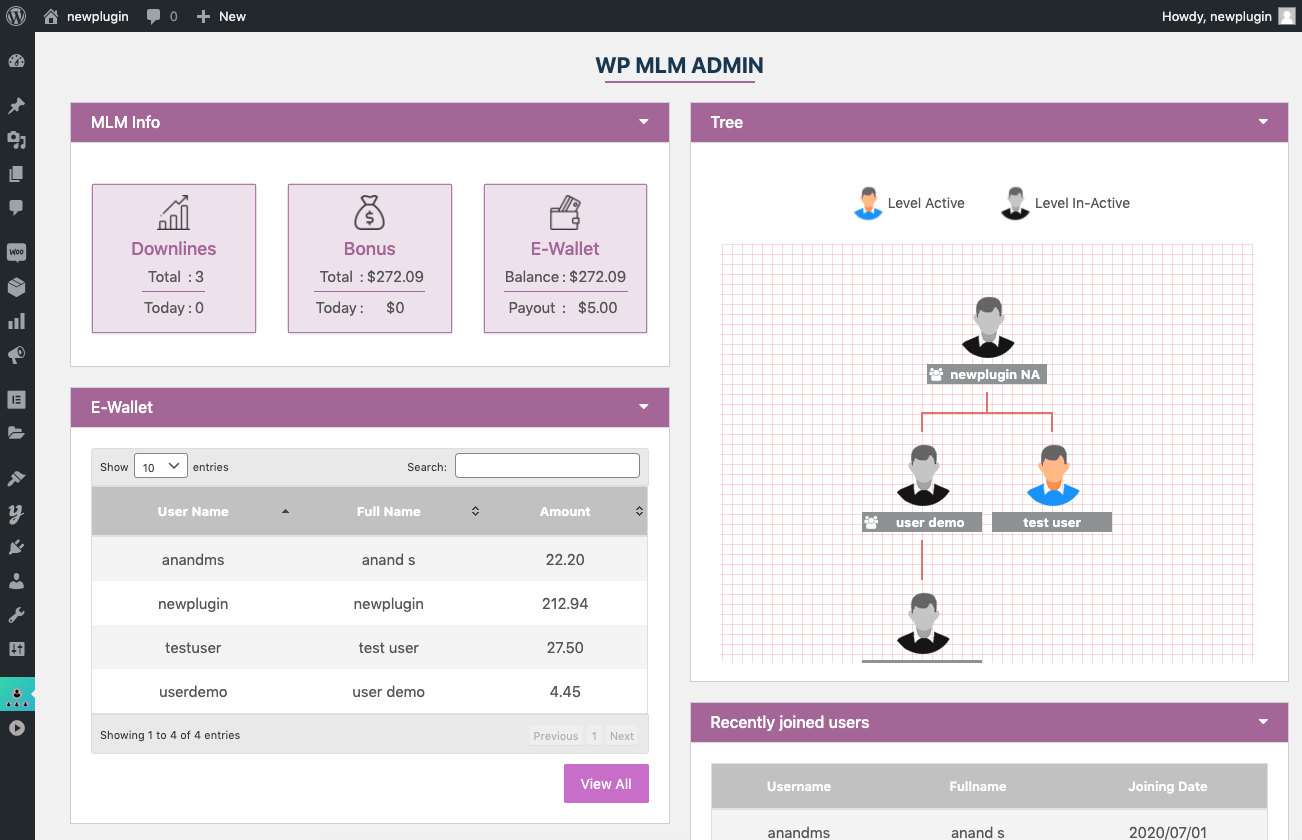Open Marketing via the megaphone sidebar icon
Viewport: 1302px width, 840px height.
click(x=16, y=355)
